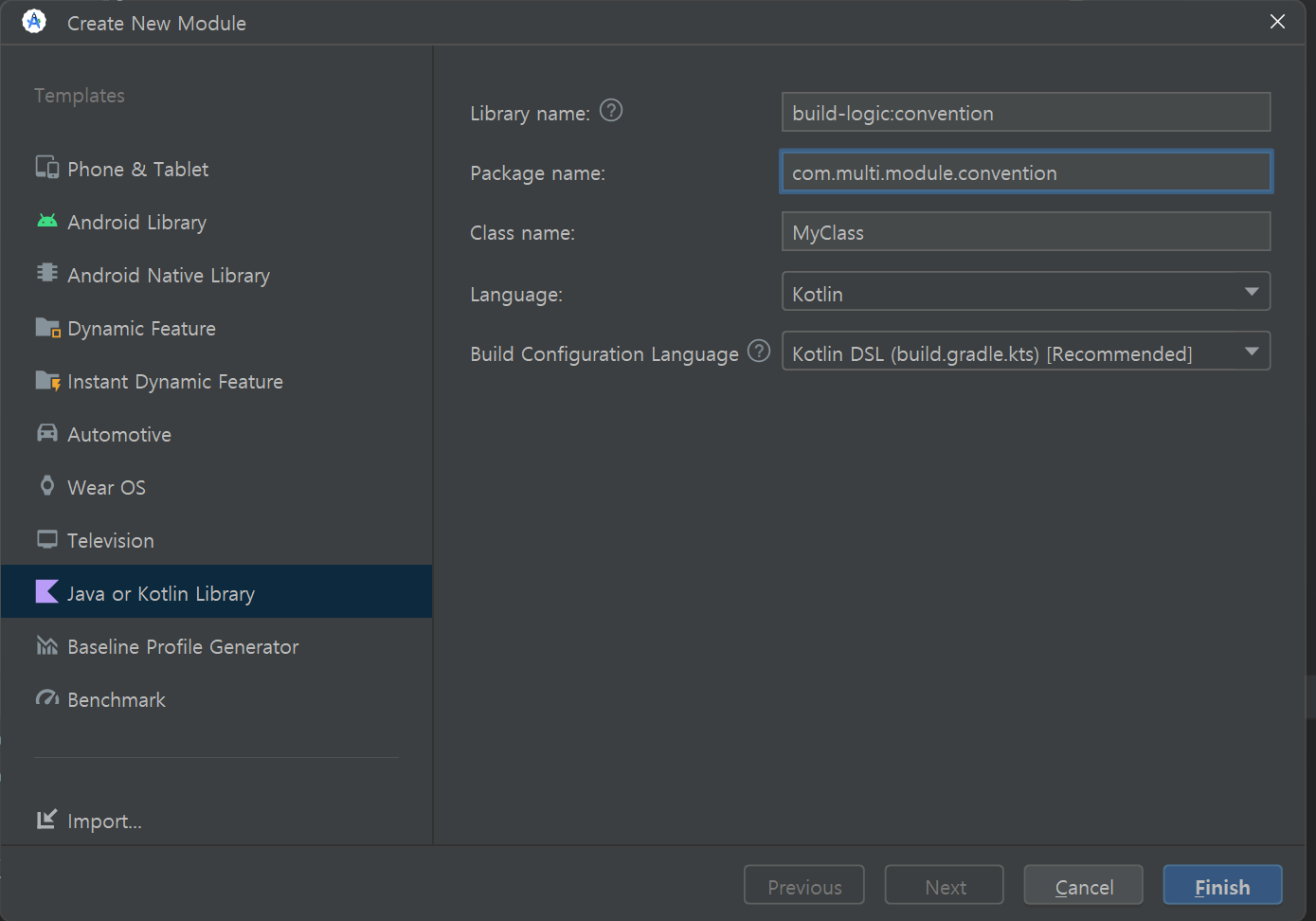Image resolution: width=1316 pixels, height=921 pixels.
Task: Click into the Package name field
Action: coord(1026,172)
